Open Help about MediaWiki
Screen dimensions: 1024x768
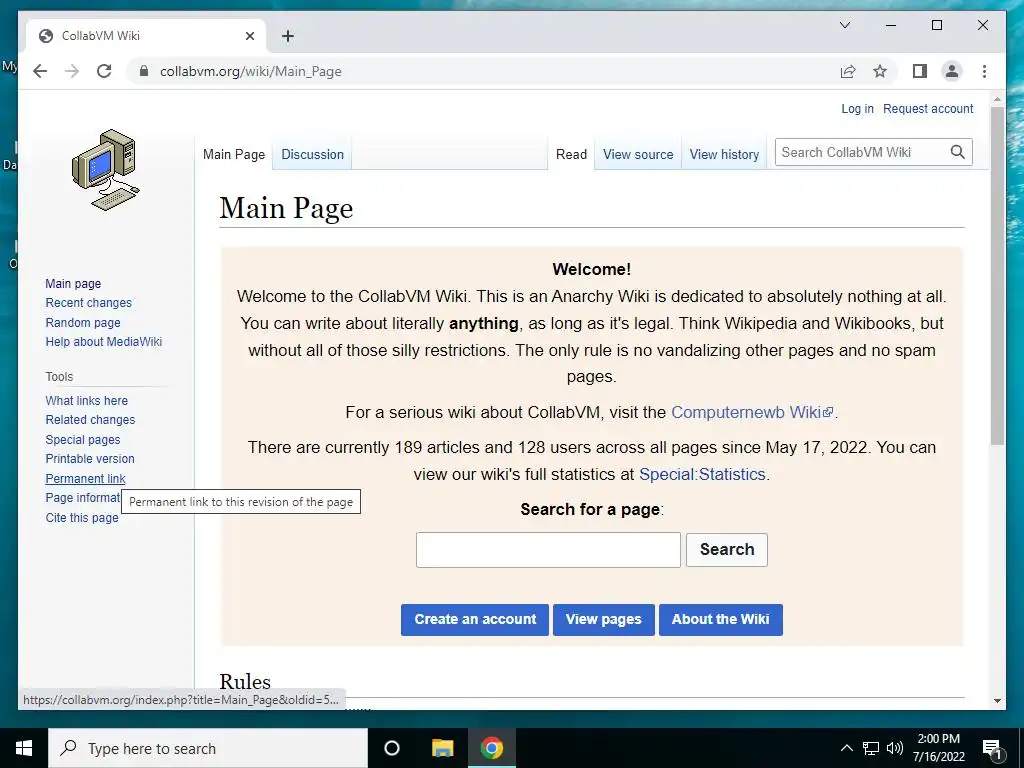tap(103, 342)
